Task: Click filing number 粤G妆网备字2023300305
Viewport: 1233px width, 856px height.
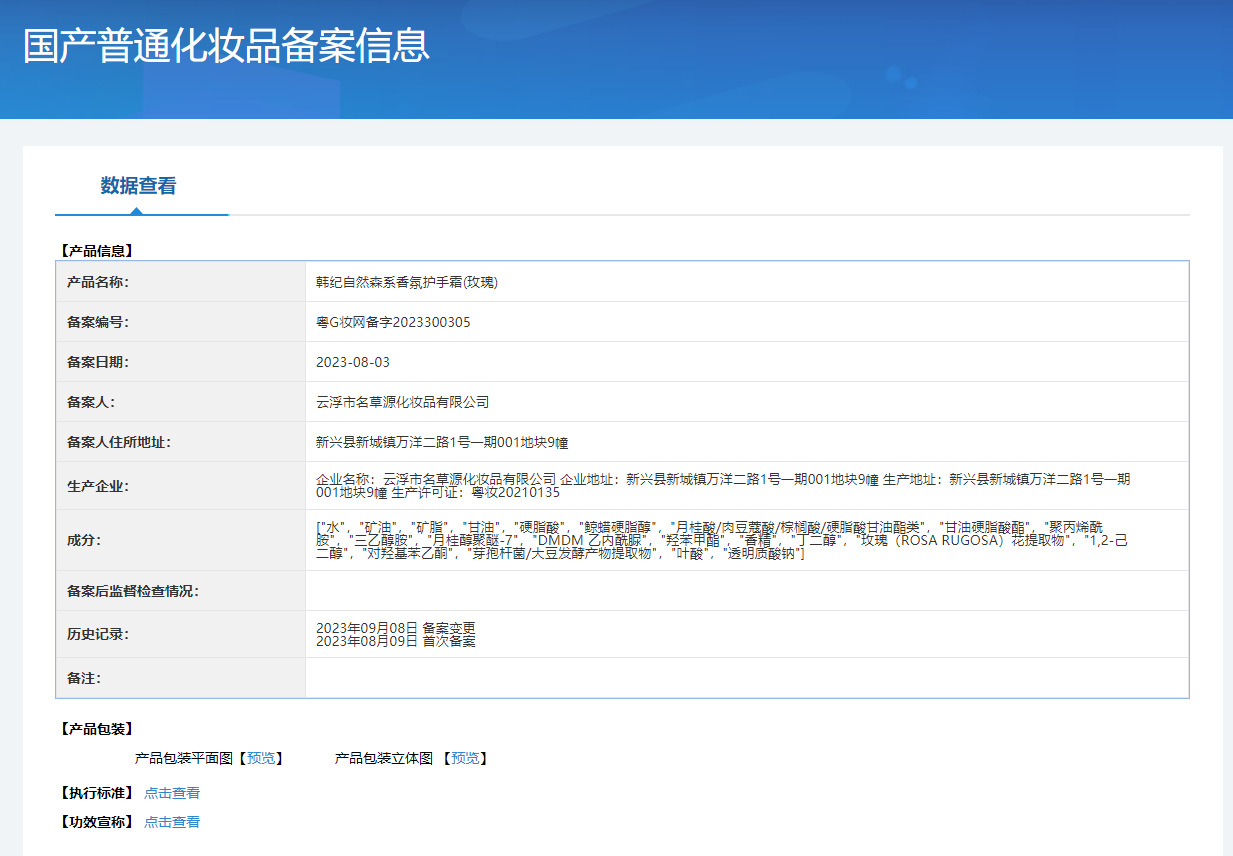Action: pyautogui.click(x=393, y=322)
